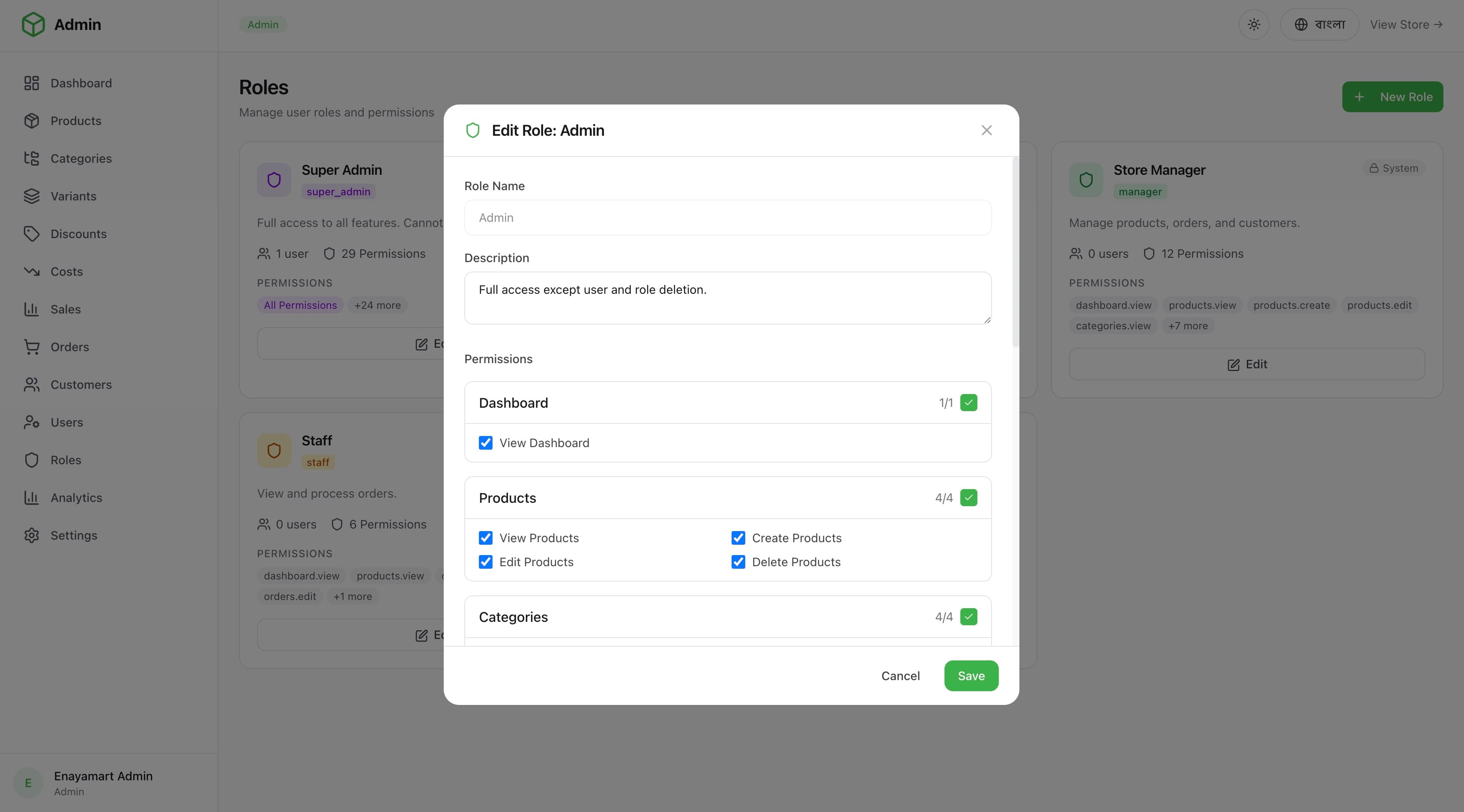Uncheck View Products permission
This screenshot has height=812, width=1464.
pyautogui.click(x=485, y=537)
